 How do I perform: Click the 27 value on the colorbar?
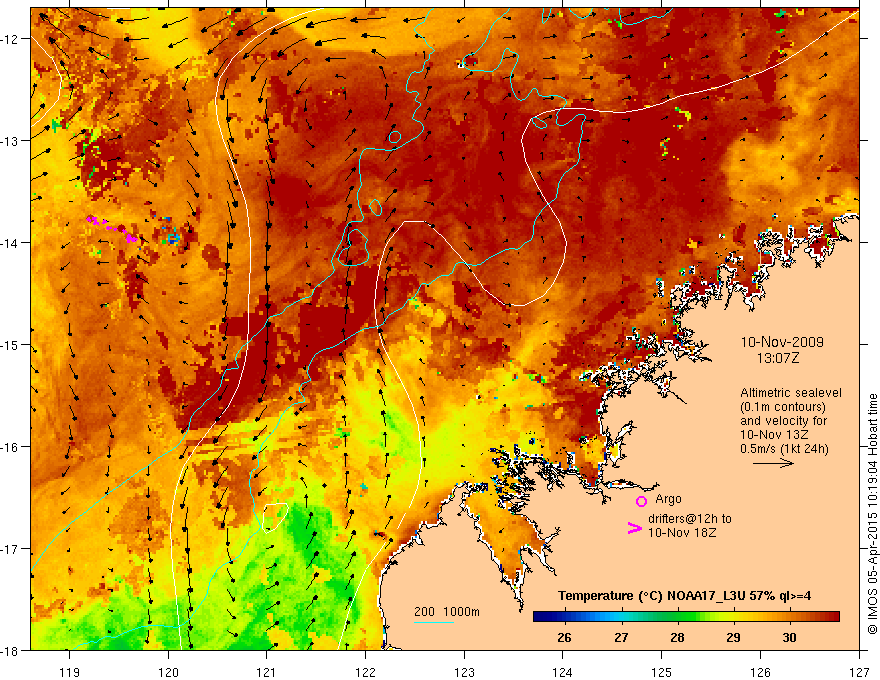(x=621, y=637)
